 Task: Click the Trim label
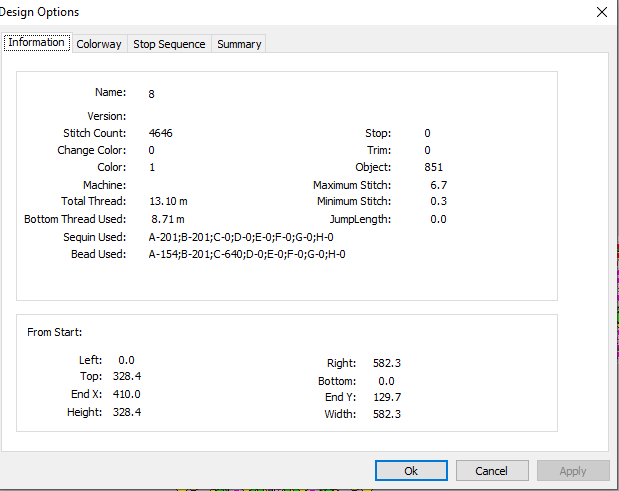[x=379, y=150]
